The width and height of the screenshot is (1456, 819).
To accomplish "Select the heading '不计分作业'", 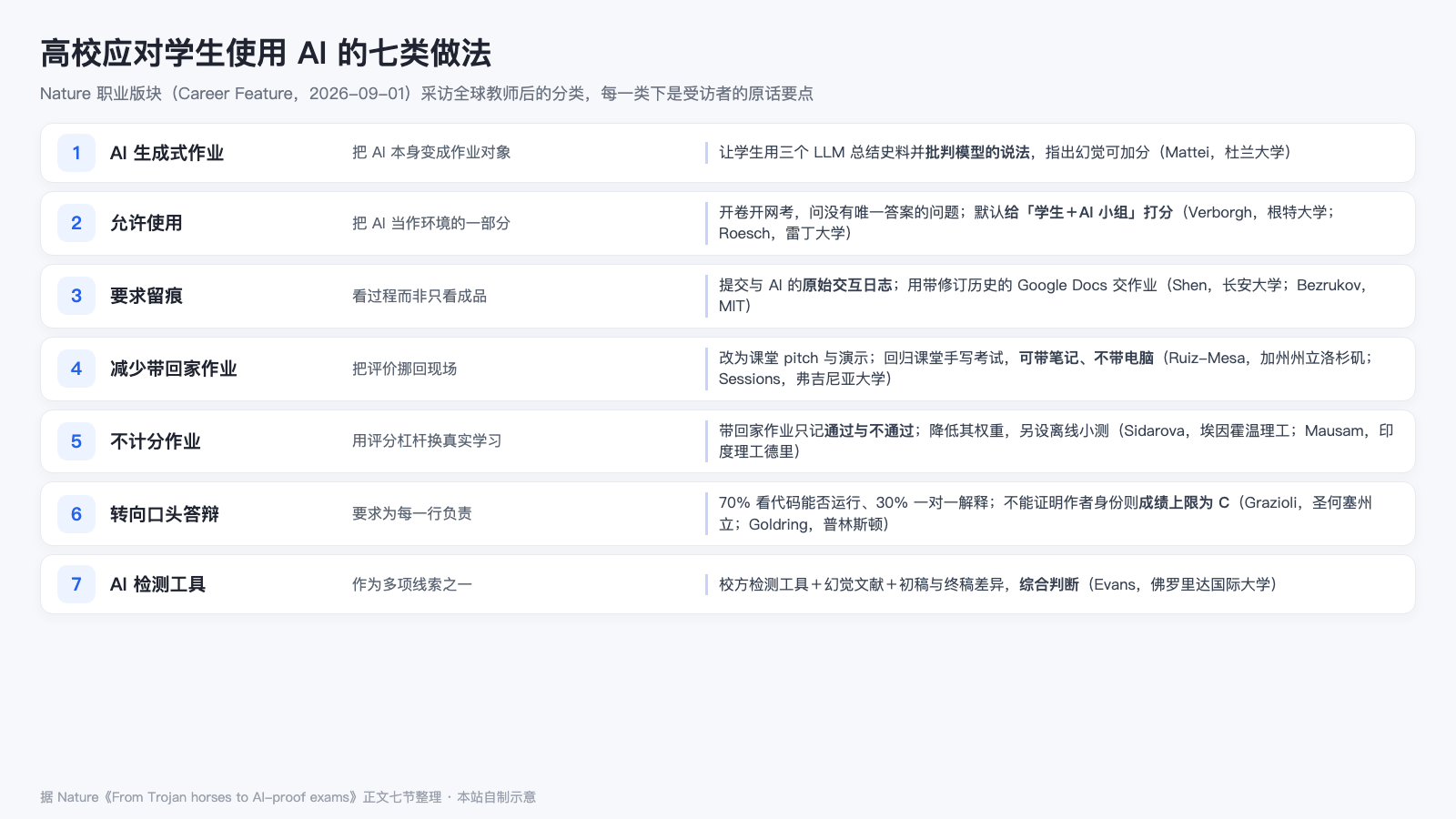I will [x=156, y=441].
